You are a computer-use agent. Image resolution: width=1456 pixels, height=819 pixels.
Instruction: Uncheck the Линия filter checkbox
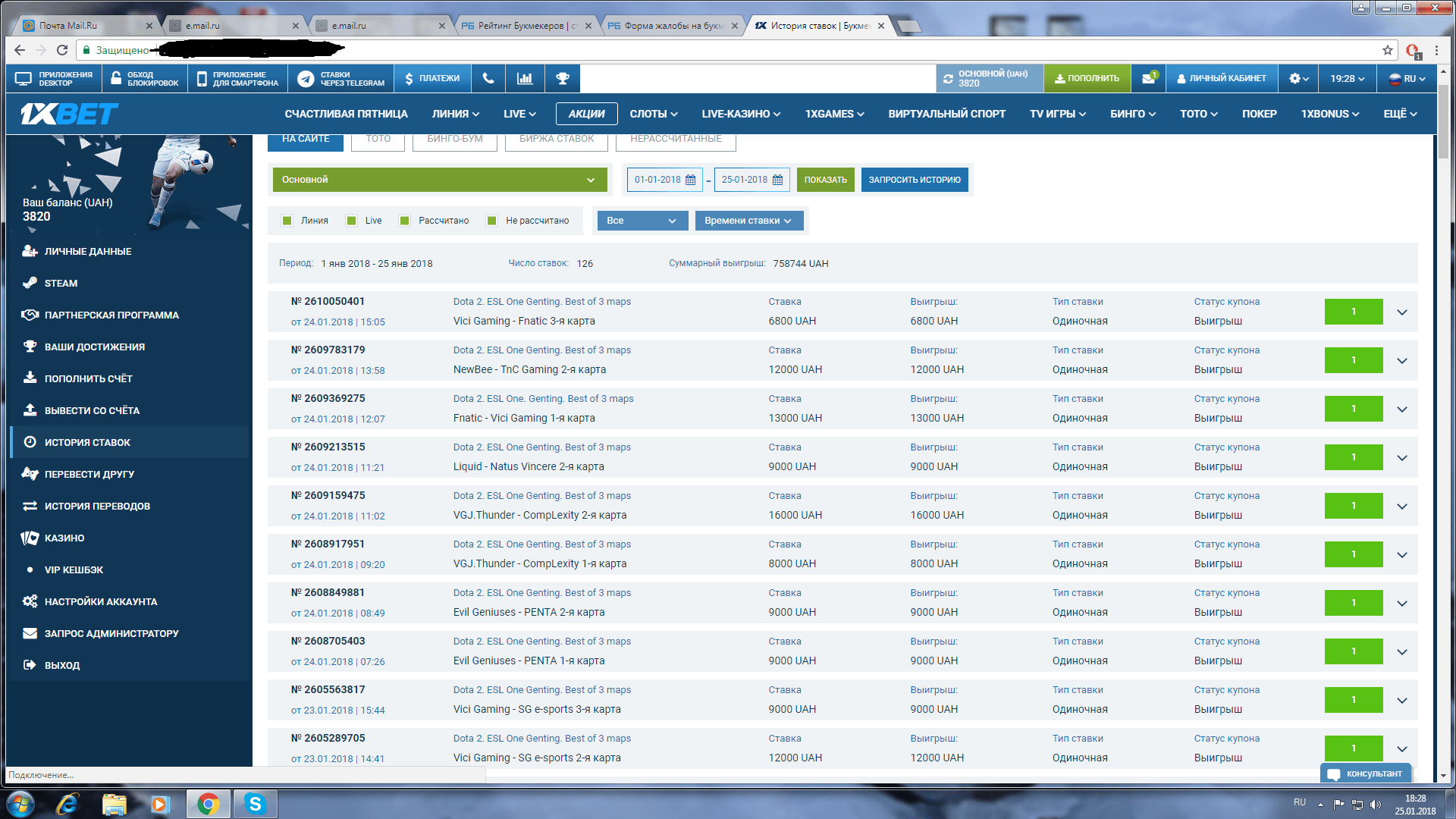287,221
